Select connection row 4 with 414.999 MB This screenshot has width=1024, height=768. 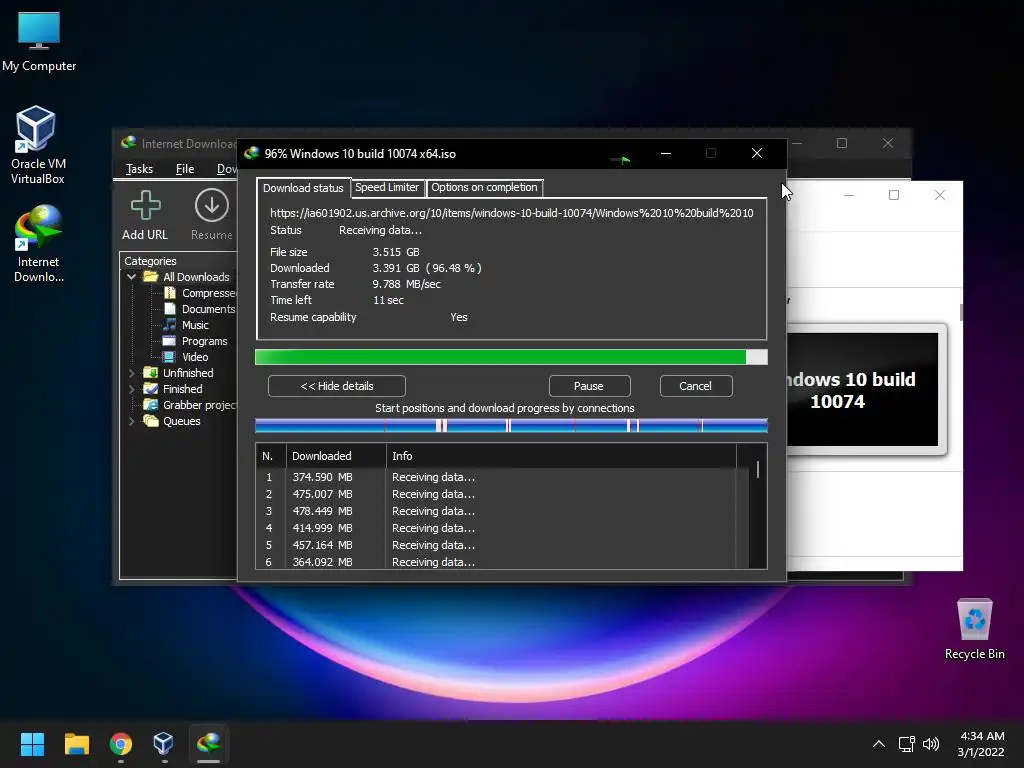pos(496,528)
